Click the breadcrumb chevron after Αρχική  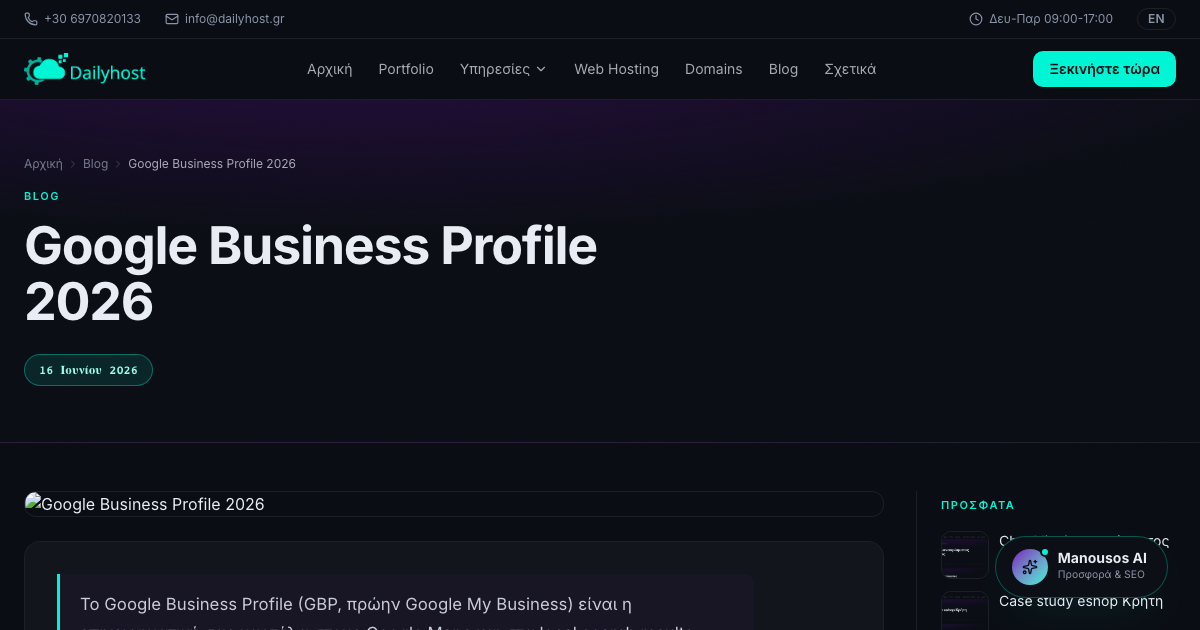click(x=73, y=164)
